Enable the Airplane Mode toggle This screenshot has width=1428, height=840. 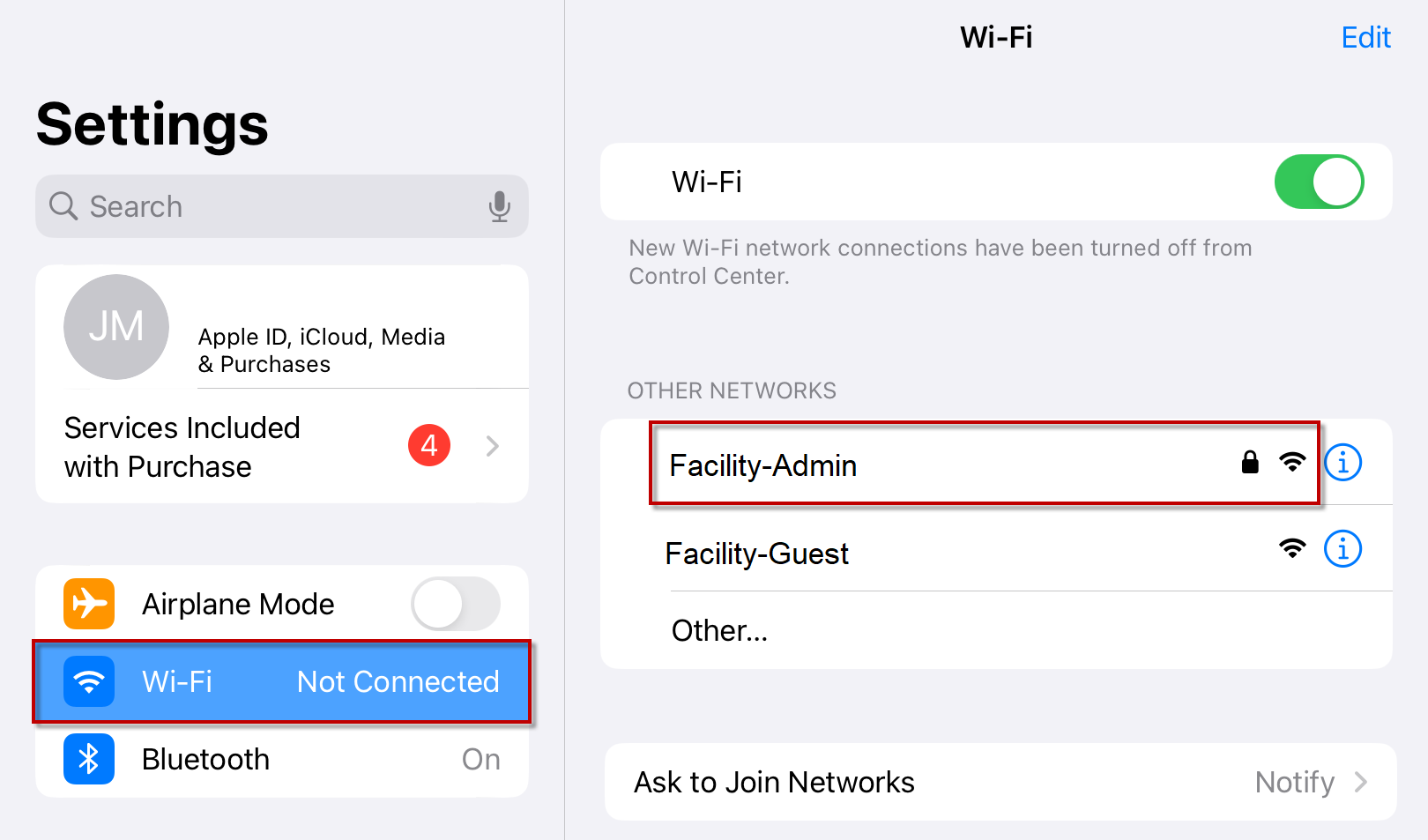456,604
